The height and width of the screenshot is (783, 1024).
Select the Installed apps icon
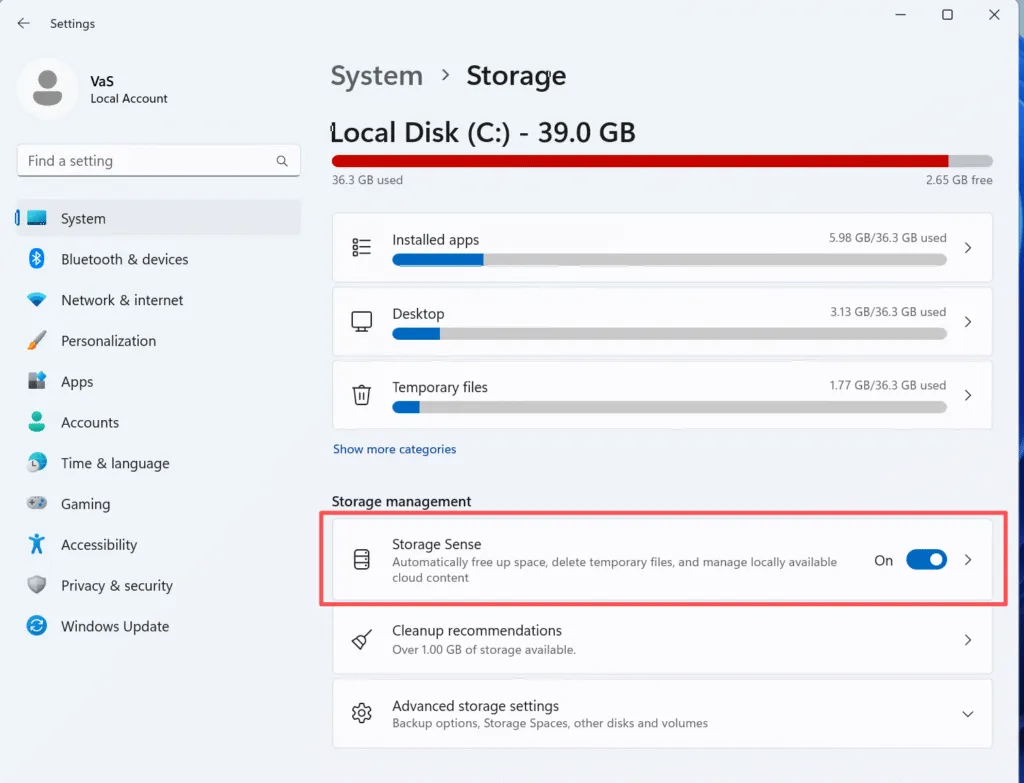(x=361, y=247)
